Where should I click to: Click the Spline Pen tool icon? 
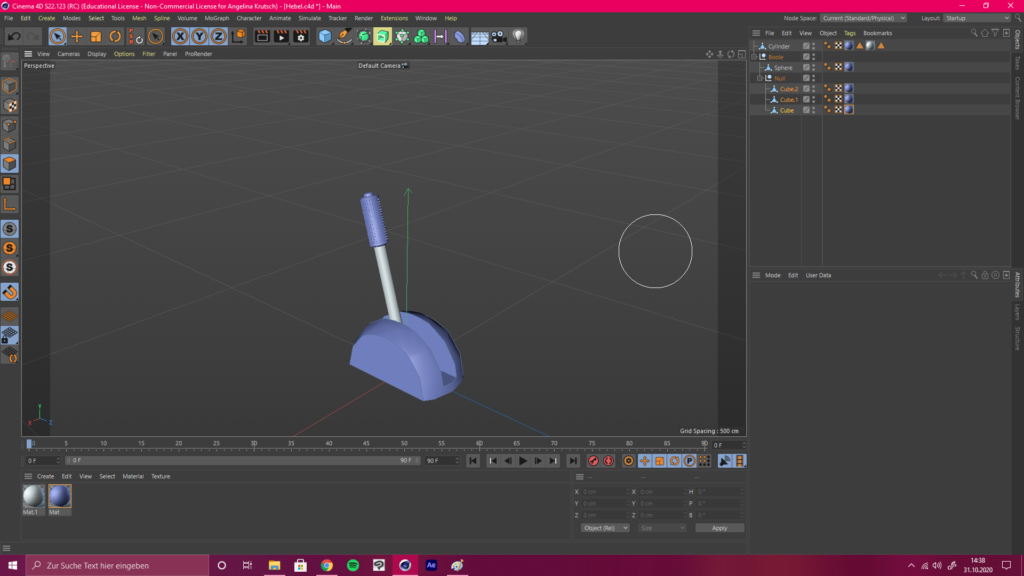pyautogui.click(x=344, y=37)
